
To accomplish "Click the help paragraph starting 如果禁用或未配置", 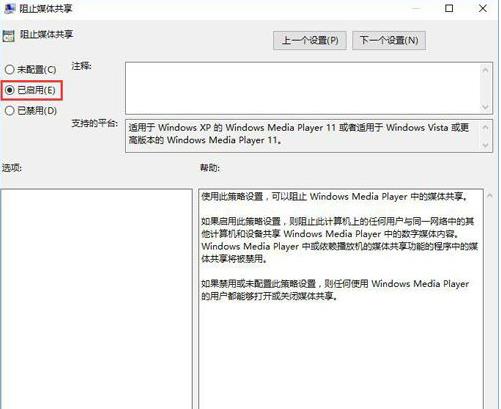I will pyautogui.click(x=335, y=290).
